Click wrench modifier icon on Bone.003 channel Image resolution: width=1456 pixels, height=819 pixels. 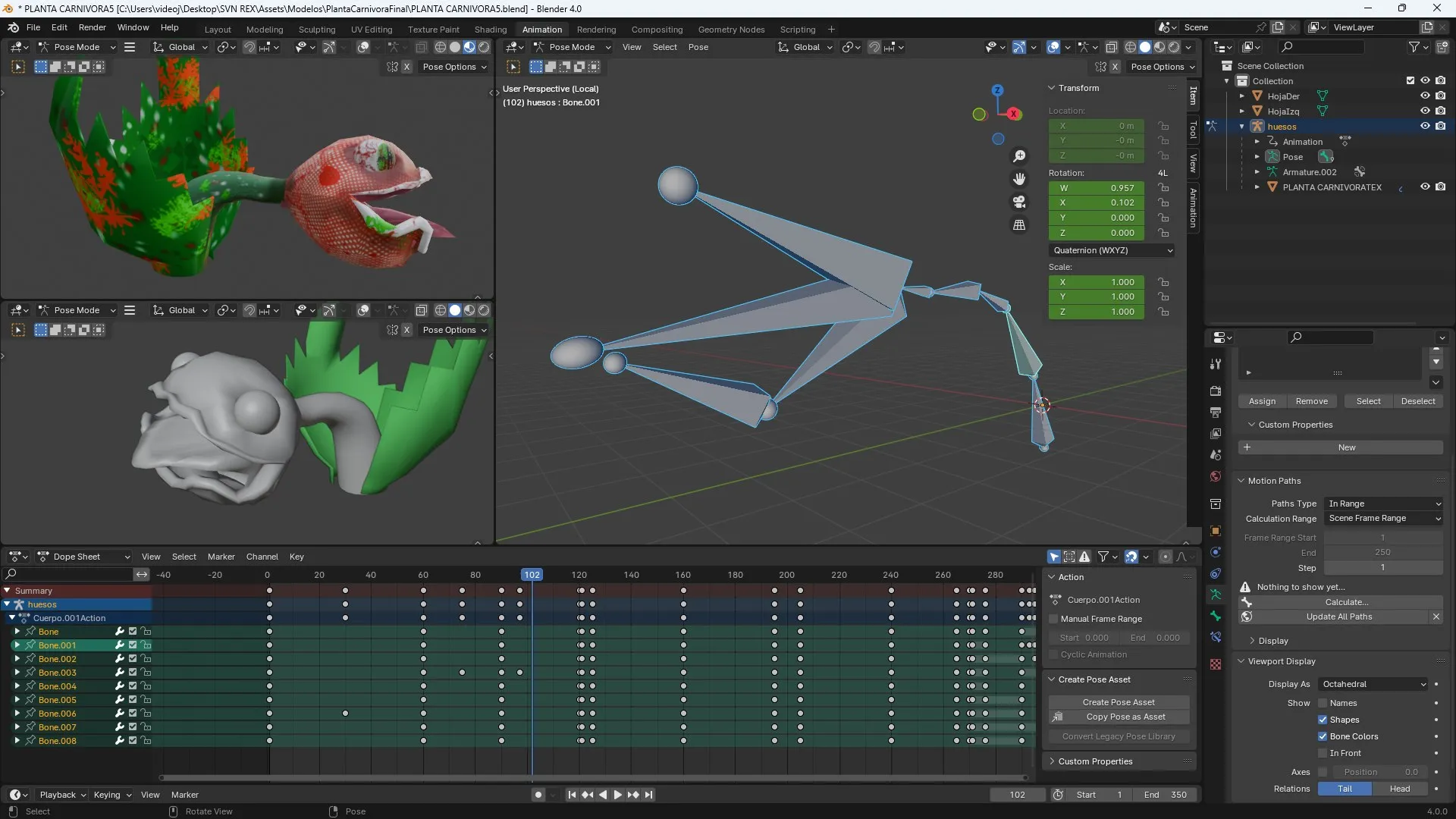coord(119,673)
